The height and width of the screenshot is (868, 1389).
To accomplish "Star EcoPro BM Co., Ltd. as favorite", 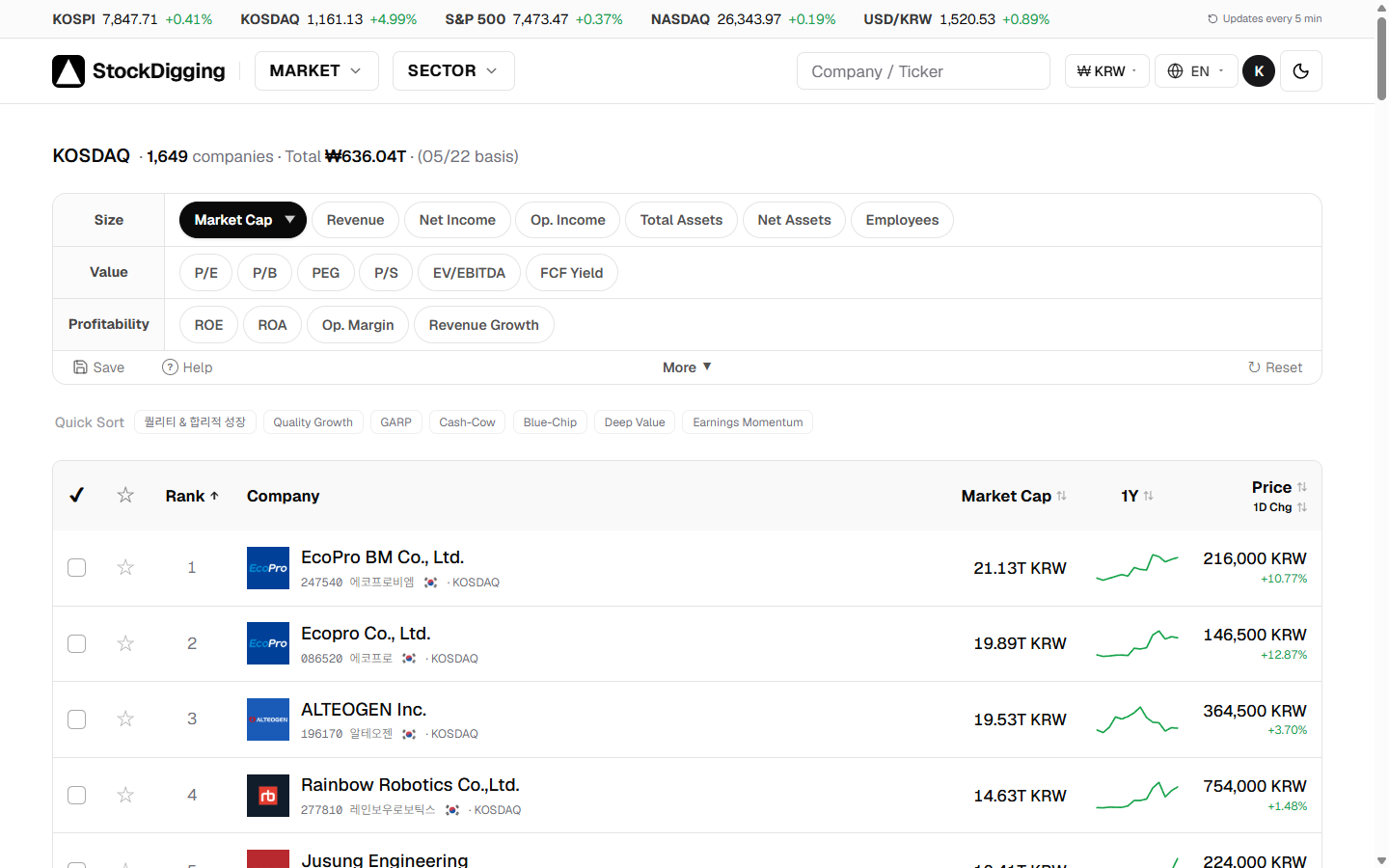I will (125, 567).
